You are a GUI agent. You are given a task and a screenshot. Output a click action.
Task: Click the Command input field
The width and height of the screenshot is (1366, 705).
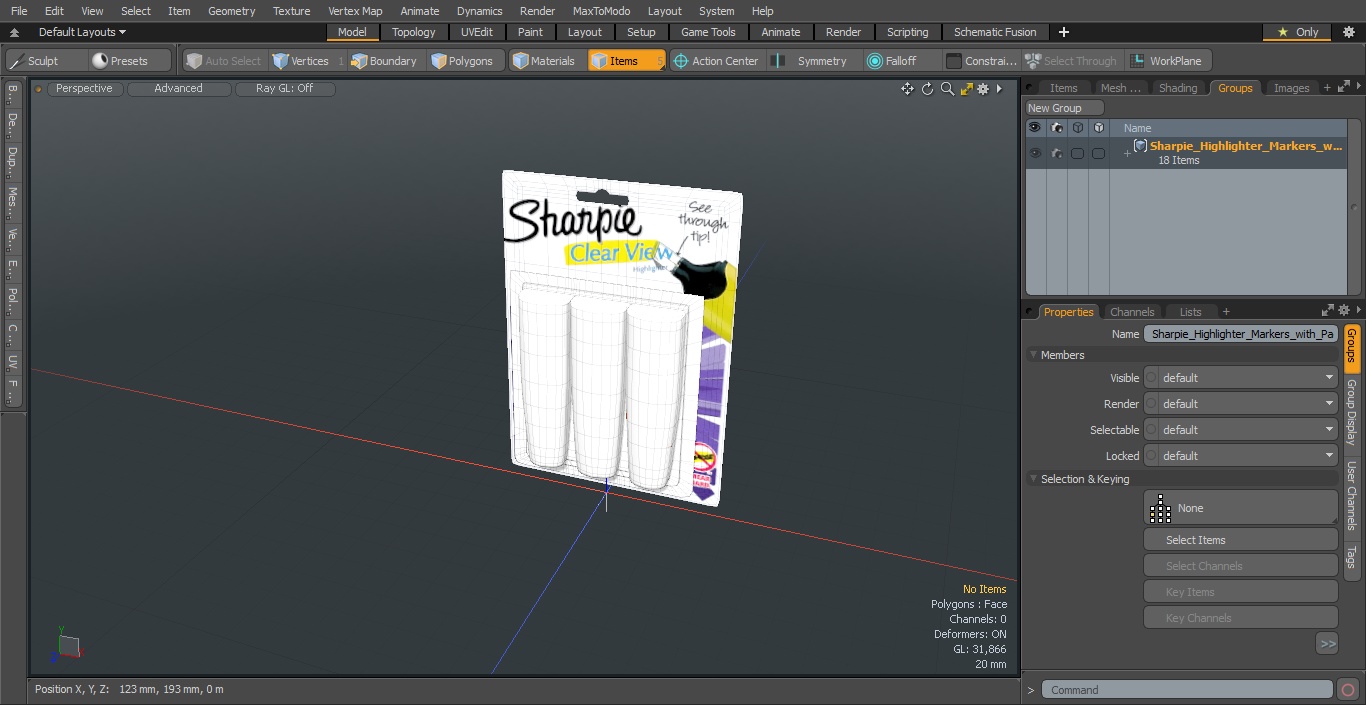click(1186, 690)
